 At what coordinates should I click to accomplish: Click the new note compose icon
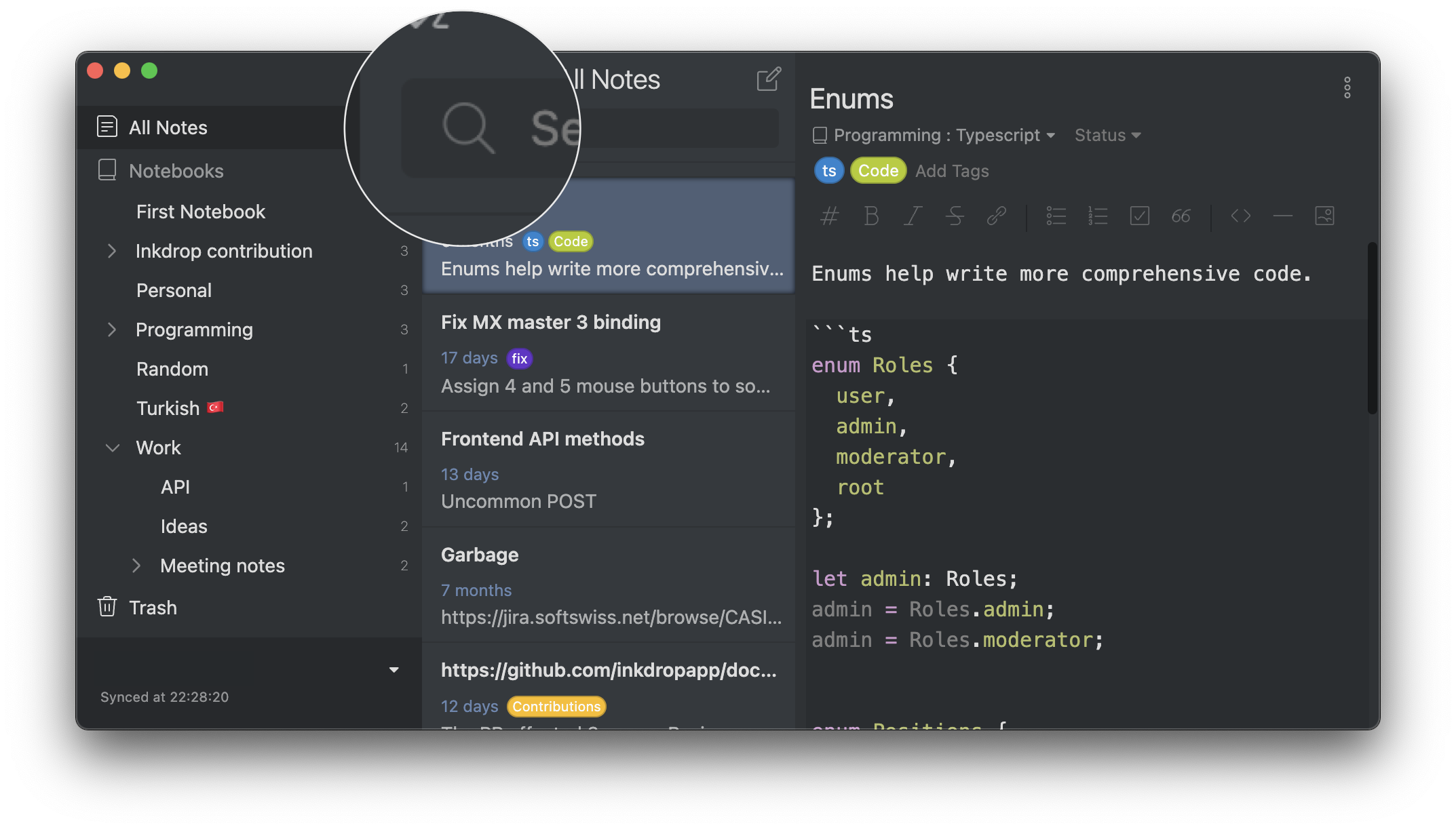click(768, 79)
